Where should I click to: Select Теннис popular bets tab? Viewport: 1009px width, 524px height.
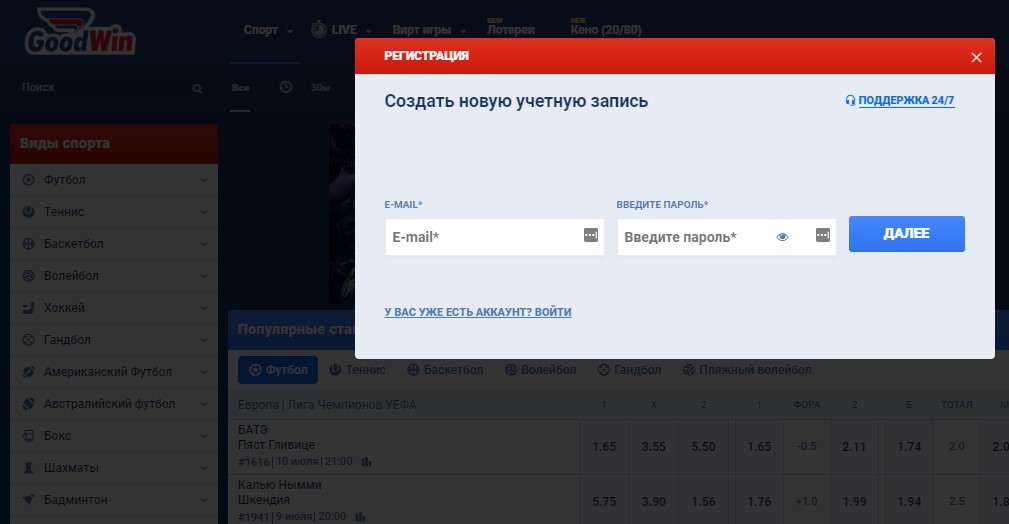pos(358,370)
